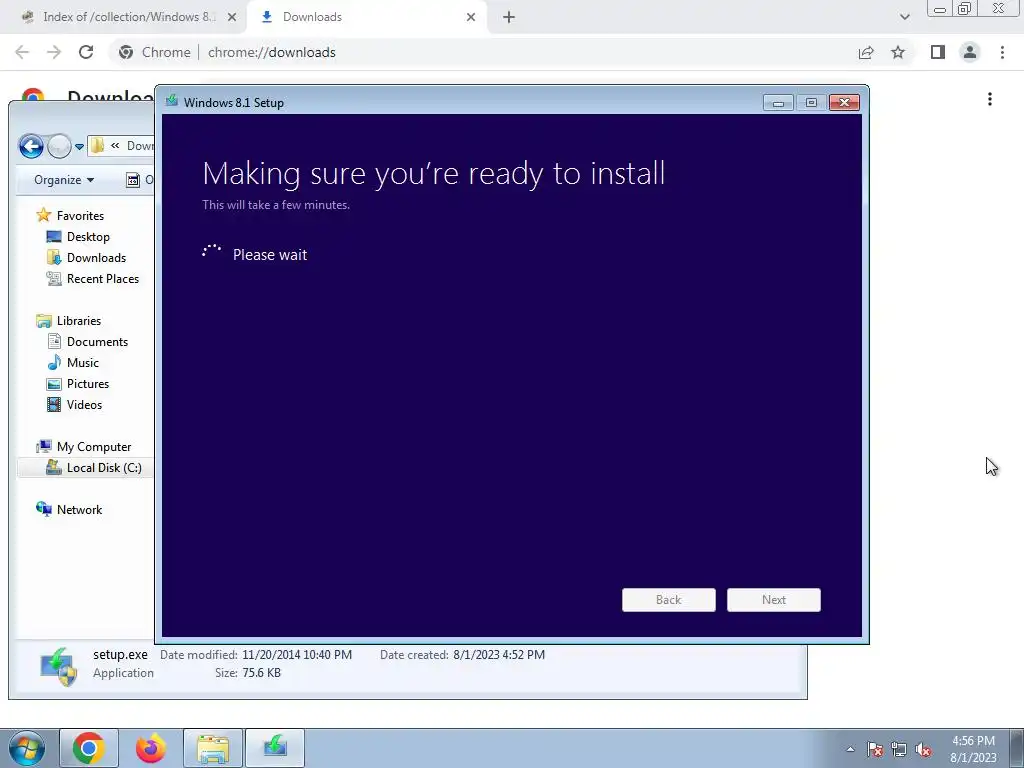Click the share page icon in address bar

pos(866,52)
